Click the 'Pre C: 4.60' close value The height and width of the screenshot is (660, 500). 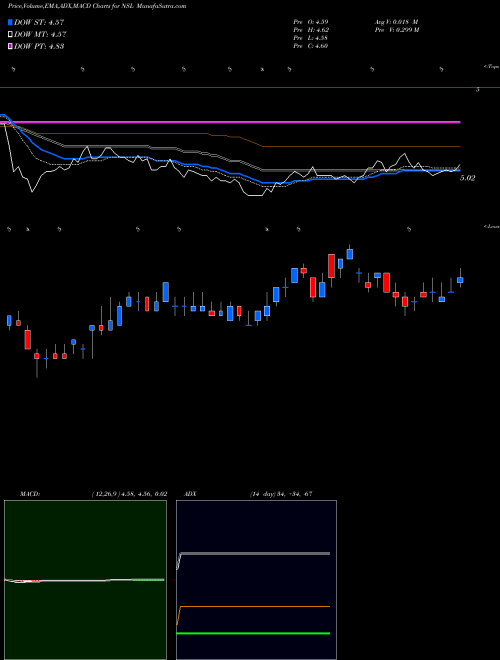point(311,46)
